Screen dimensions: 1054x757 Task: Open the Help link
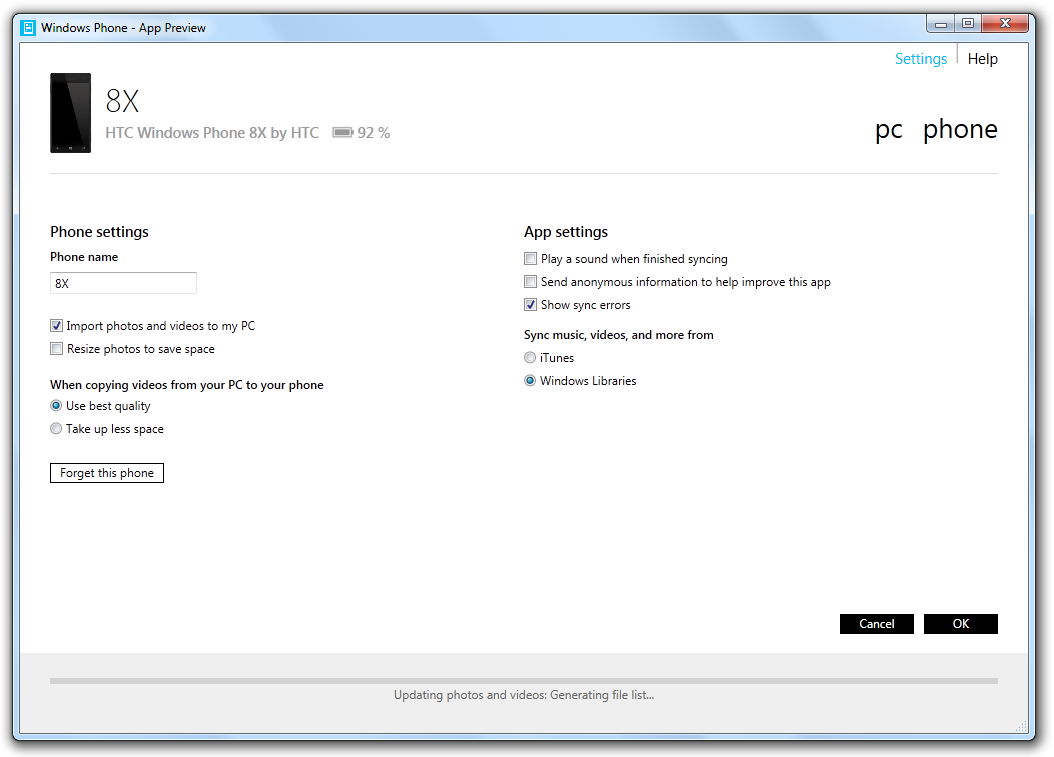point(982,59)
